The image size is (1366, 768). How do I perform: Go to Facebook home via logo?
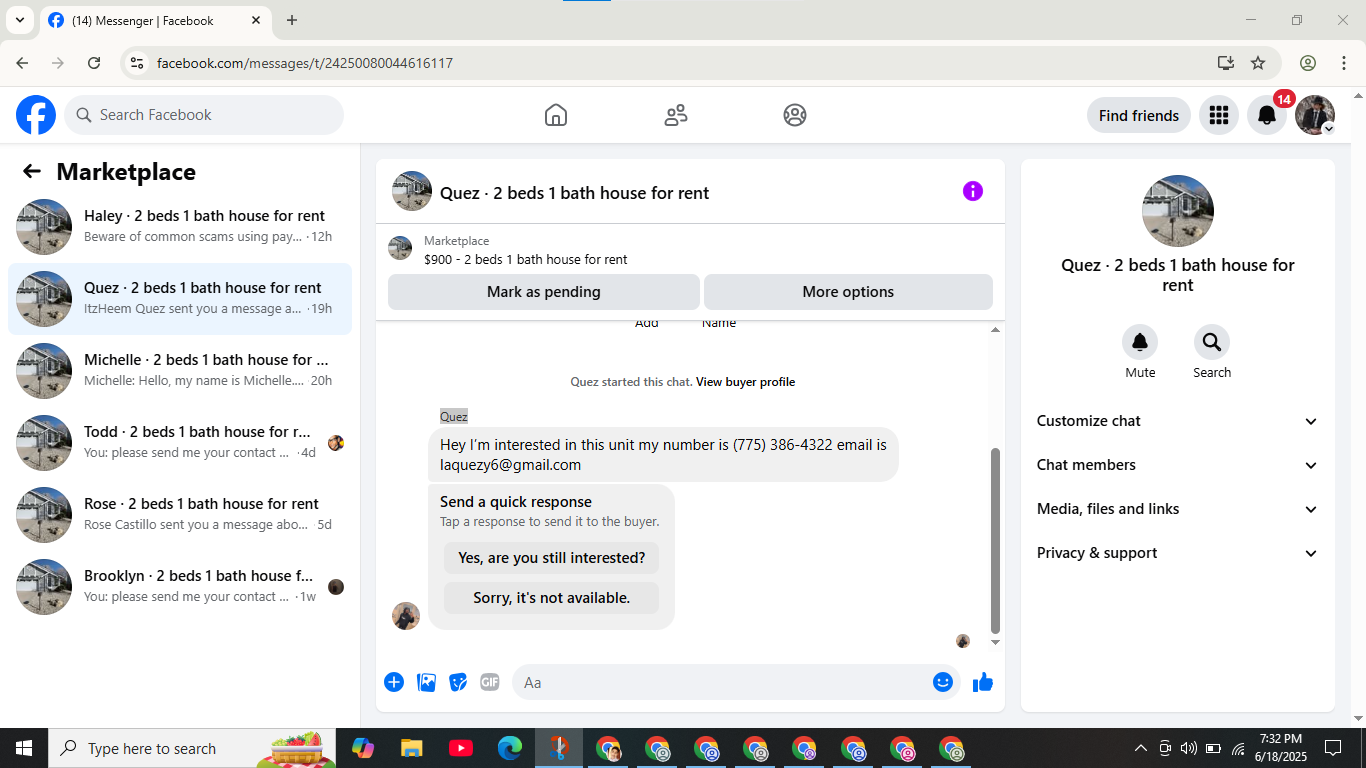(36, 115)
